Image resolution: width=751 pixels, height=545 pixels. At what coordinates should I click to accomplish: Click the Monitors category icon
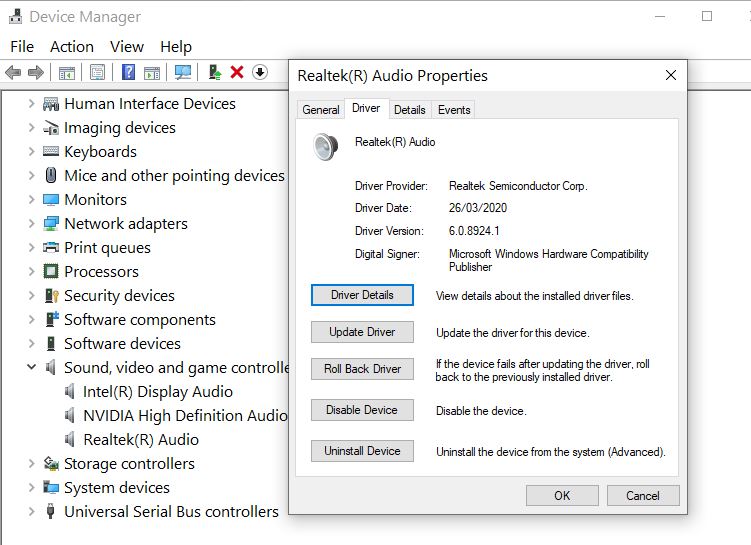51,199
